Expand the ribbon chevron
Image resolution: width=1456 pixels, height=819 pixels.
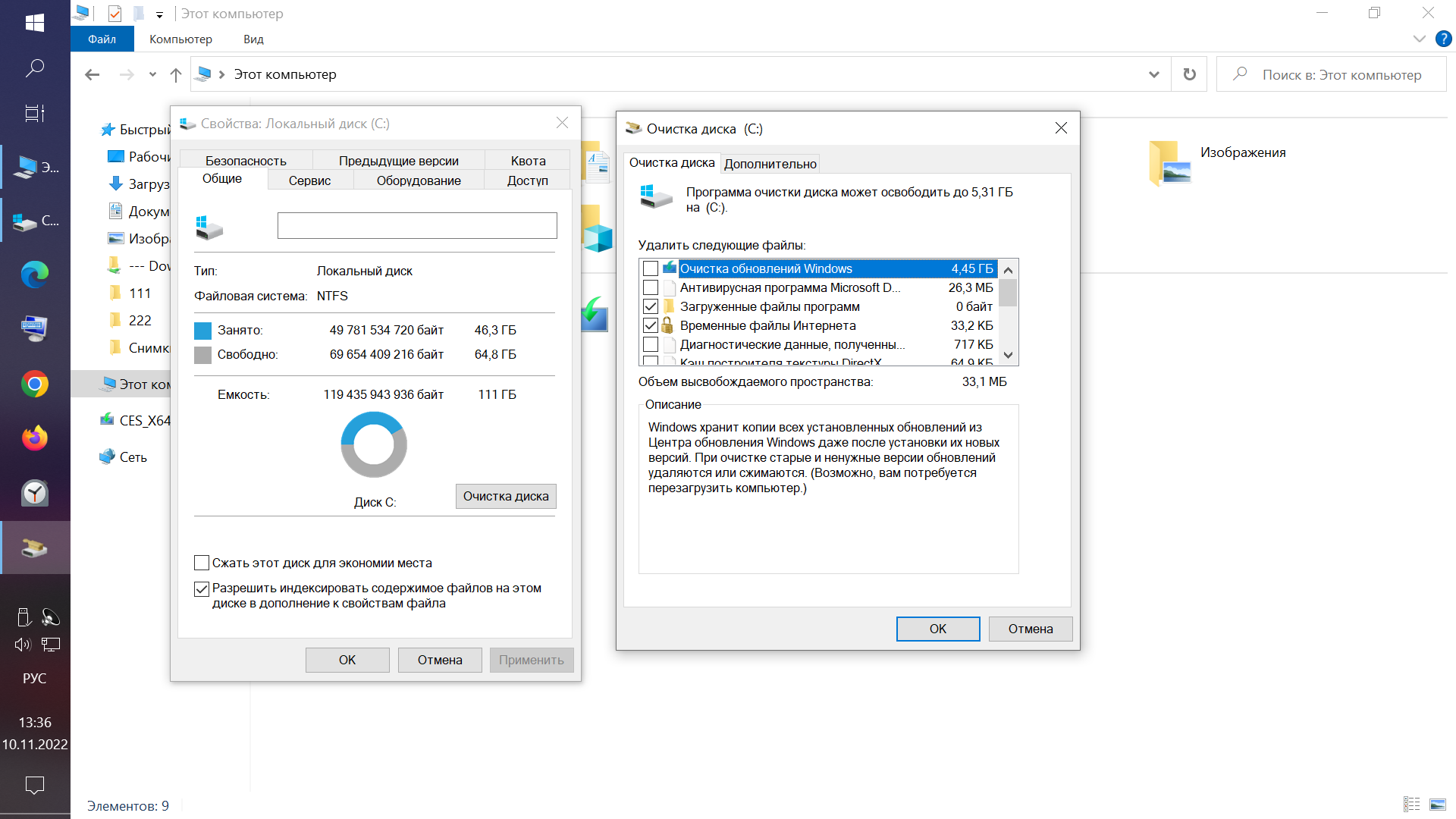coord(1419,39)
